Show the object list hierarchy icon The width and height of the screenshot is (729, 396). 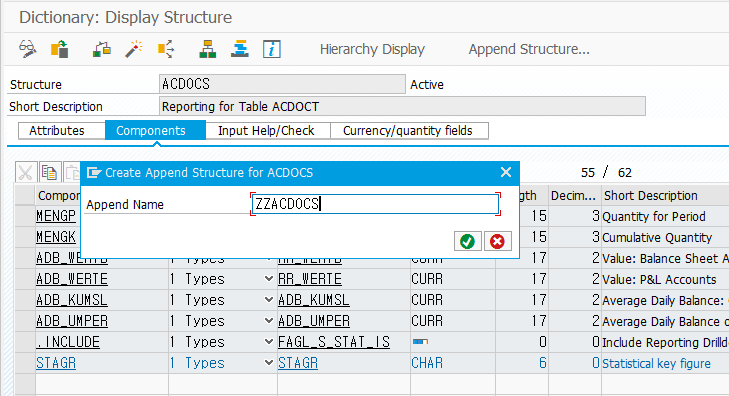[x=207, y=49]
